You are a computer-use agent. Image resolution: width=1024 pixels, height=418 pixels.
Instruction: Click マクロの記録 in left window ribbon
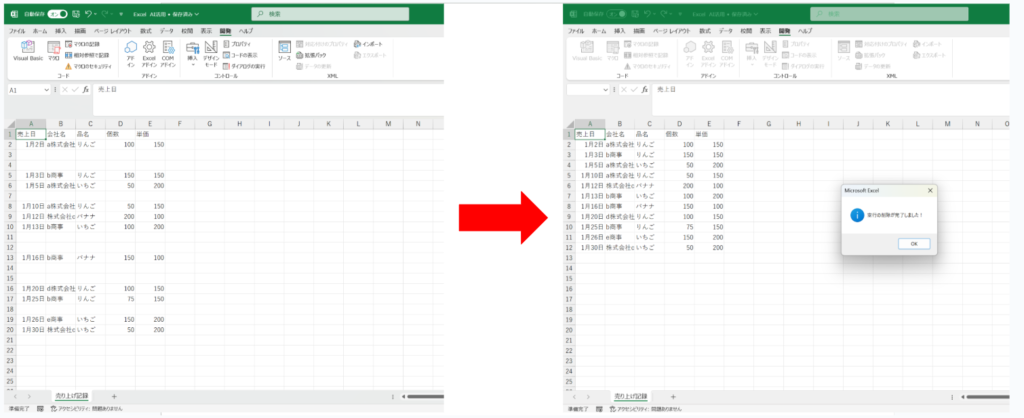click(x=87, y=45)
